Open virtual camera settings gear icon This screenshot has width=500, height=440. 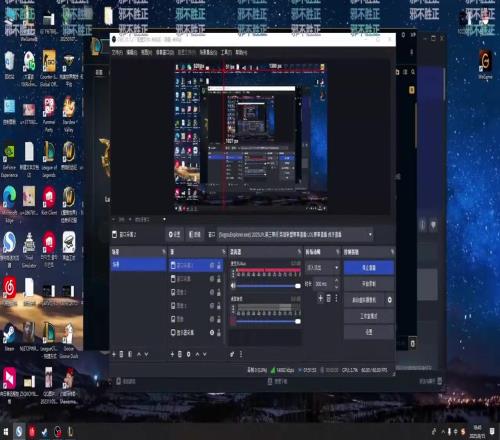pos(389,300)
